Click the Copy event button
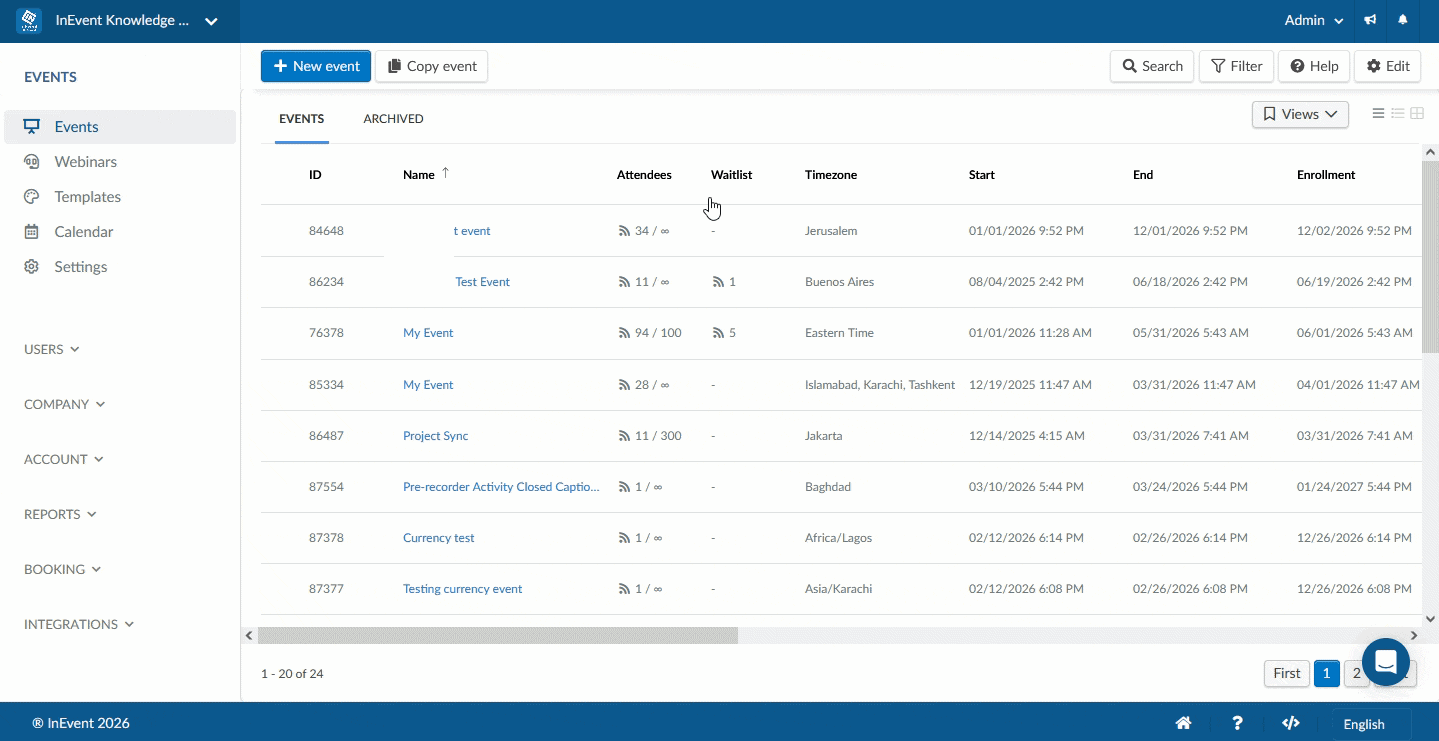 (x=431, y=66)
